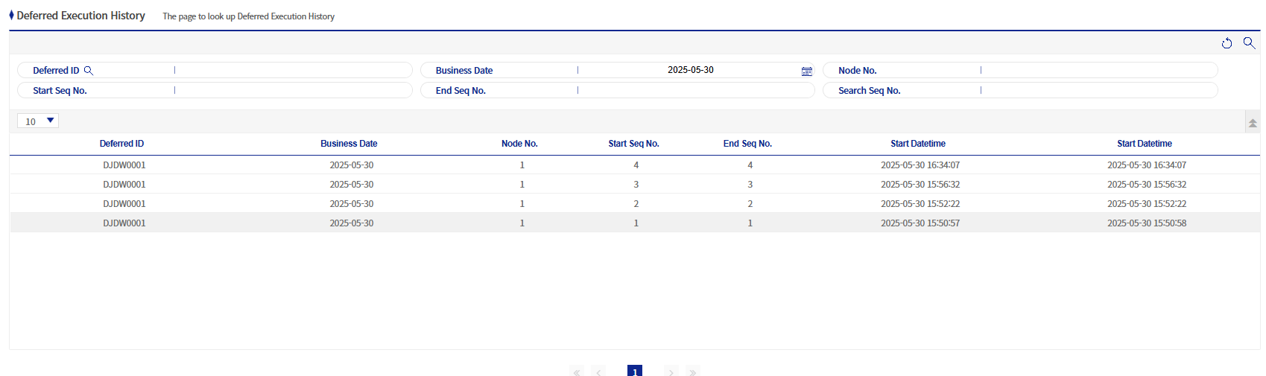Click the End Seq No. column header
This screenshot has width=1266, height=376.
click(x=748, y=144)
